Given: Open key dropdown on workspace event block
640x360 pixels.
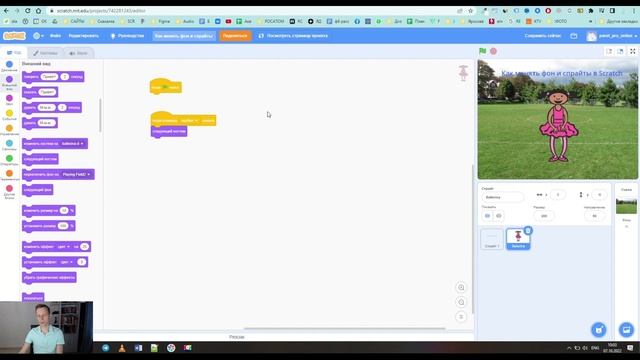Looking at the screenshot, I should [x=189, y=120].
